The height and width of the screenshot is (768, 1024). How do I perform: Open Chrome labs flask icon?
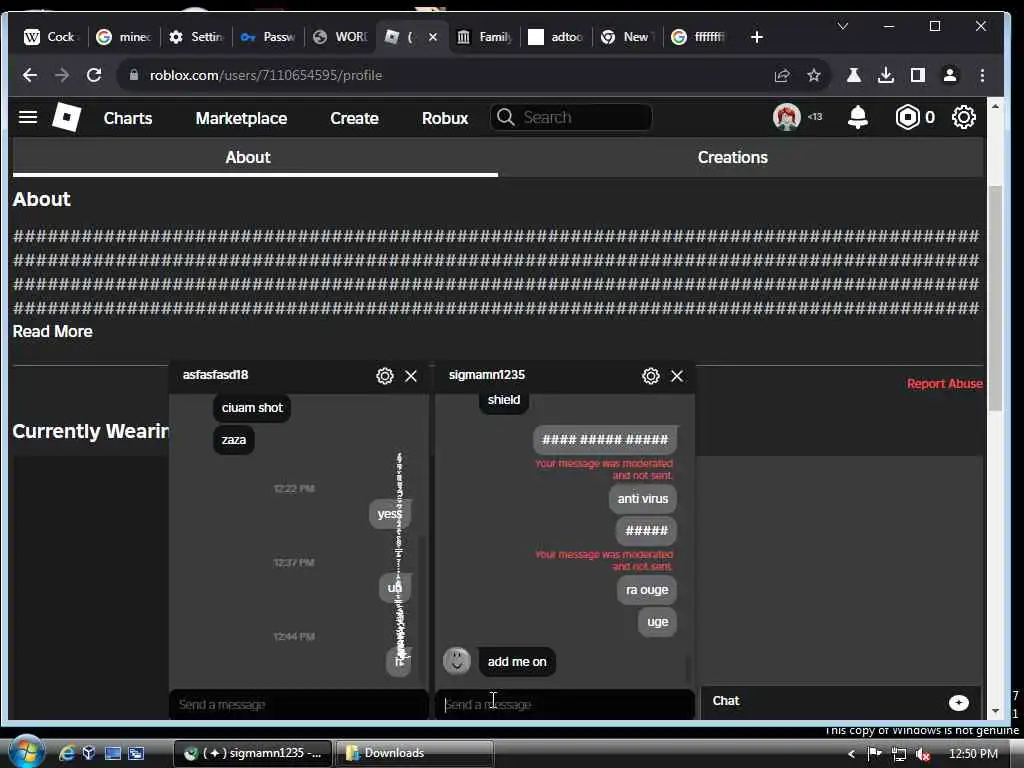point(854,75)
